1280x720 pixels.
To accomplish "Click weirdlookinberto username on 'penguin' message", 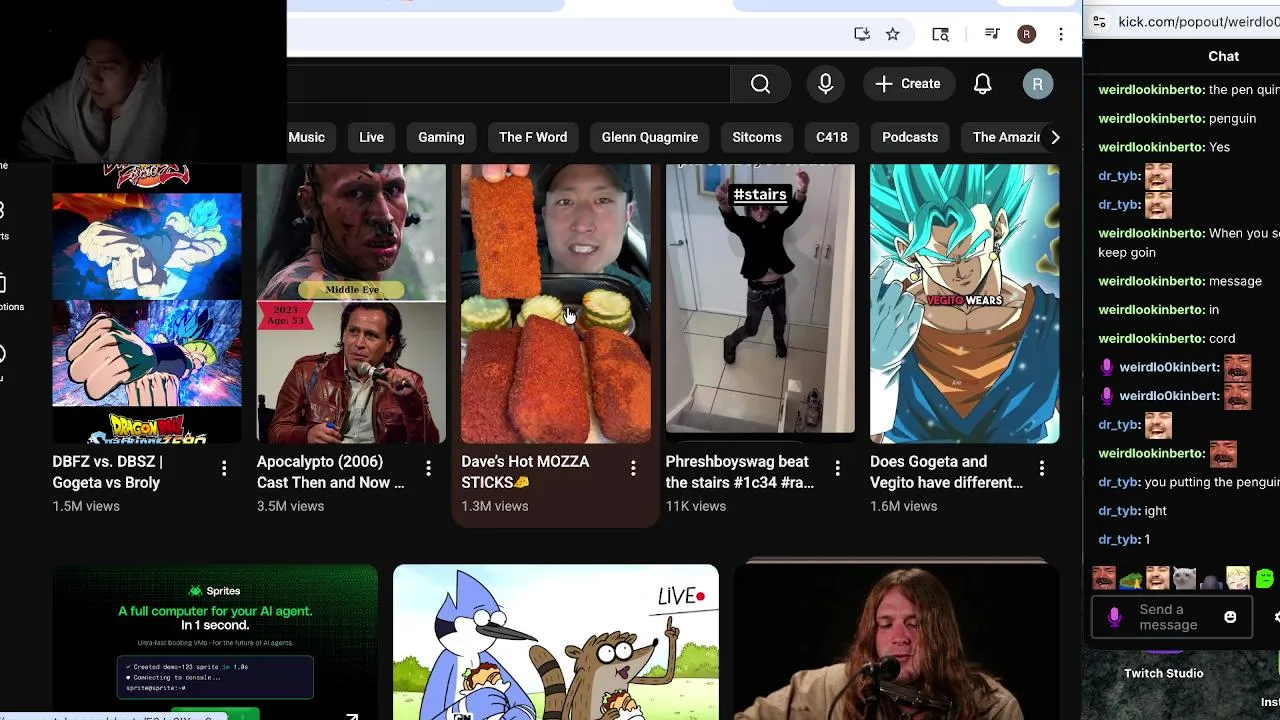I will coord(1151,118).
